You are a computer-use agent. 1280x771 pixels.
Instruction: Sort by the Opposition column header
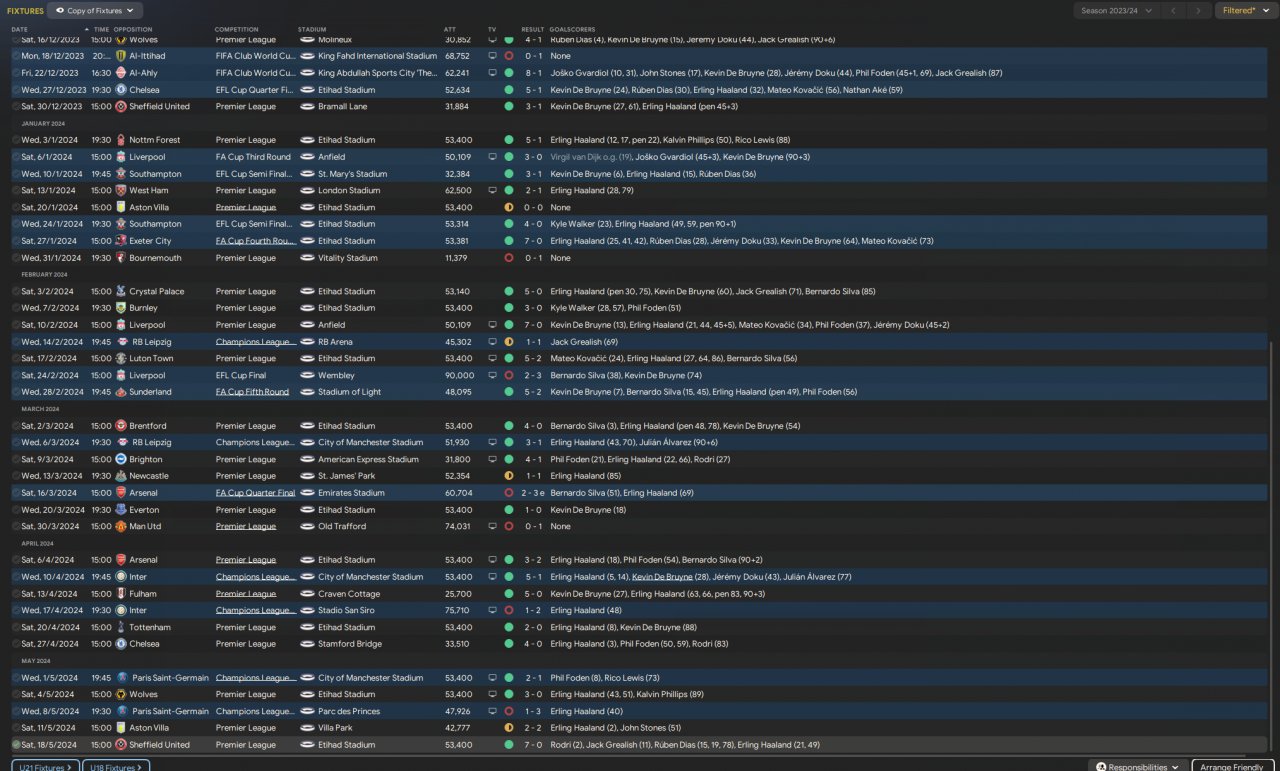(133, 29)
